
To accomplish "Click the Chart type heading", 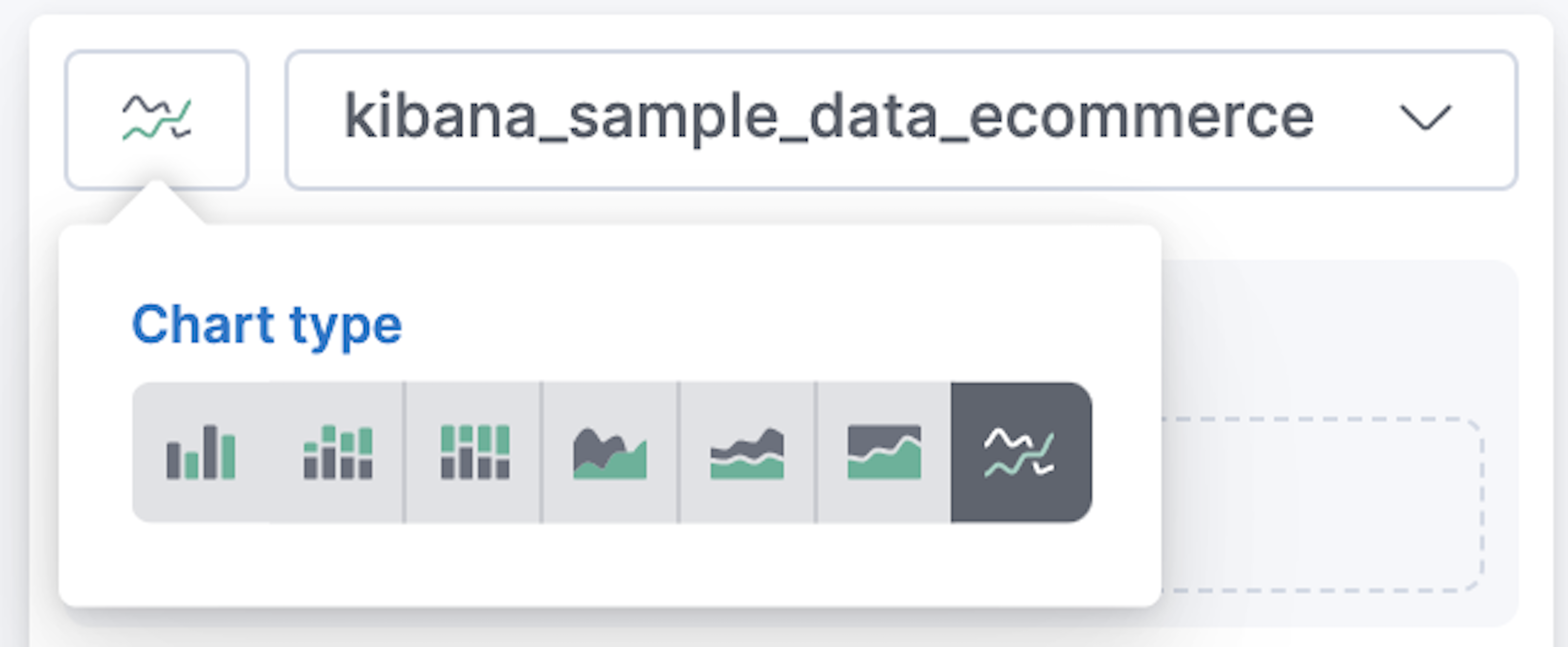I will 268,326.
